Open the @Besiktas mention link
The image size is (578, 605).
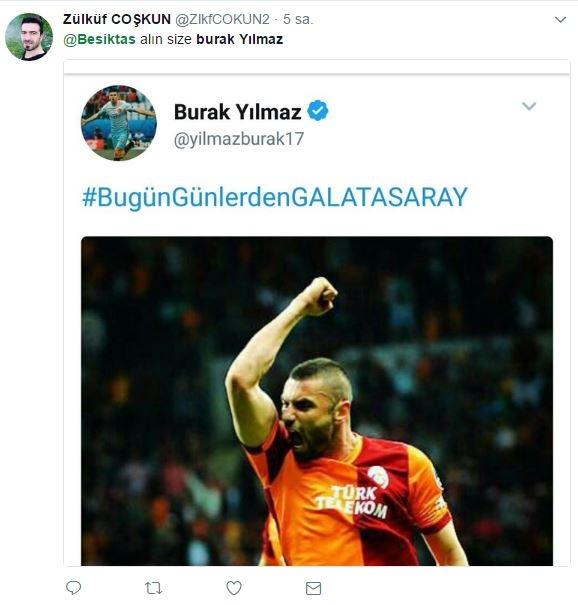(x=99, y=39)
